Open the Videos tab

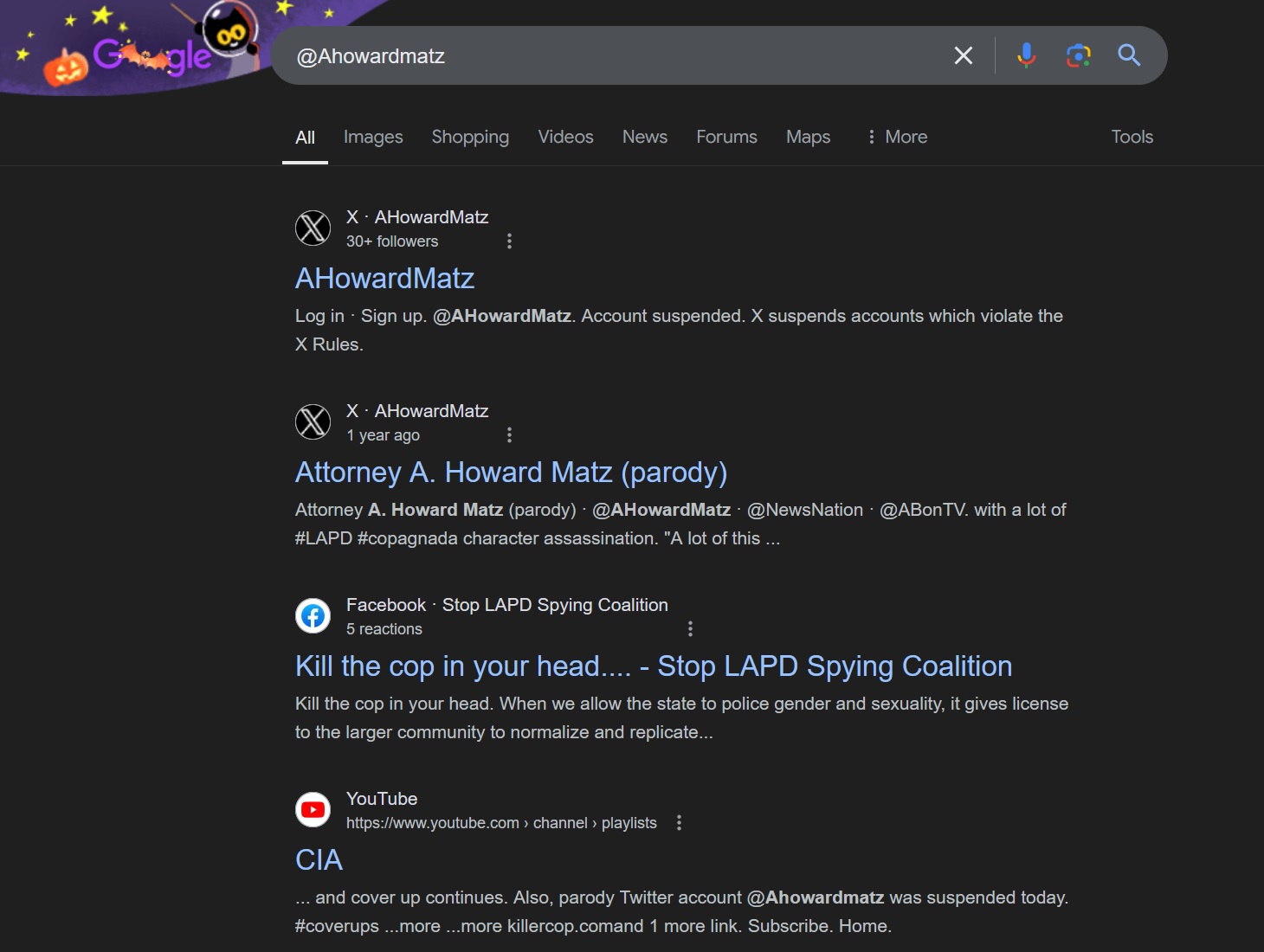pos(565,137)
